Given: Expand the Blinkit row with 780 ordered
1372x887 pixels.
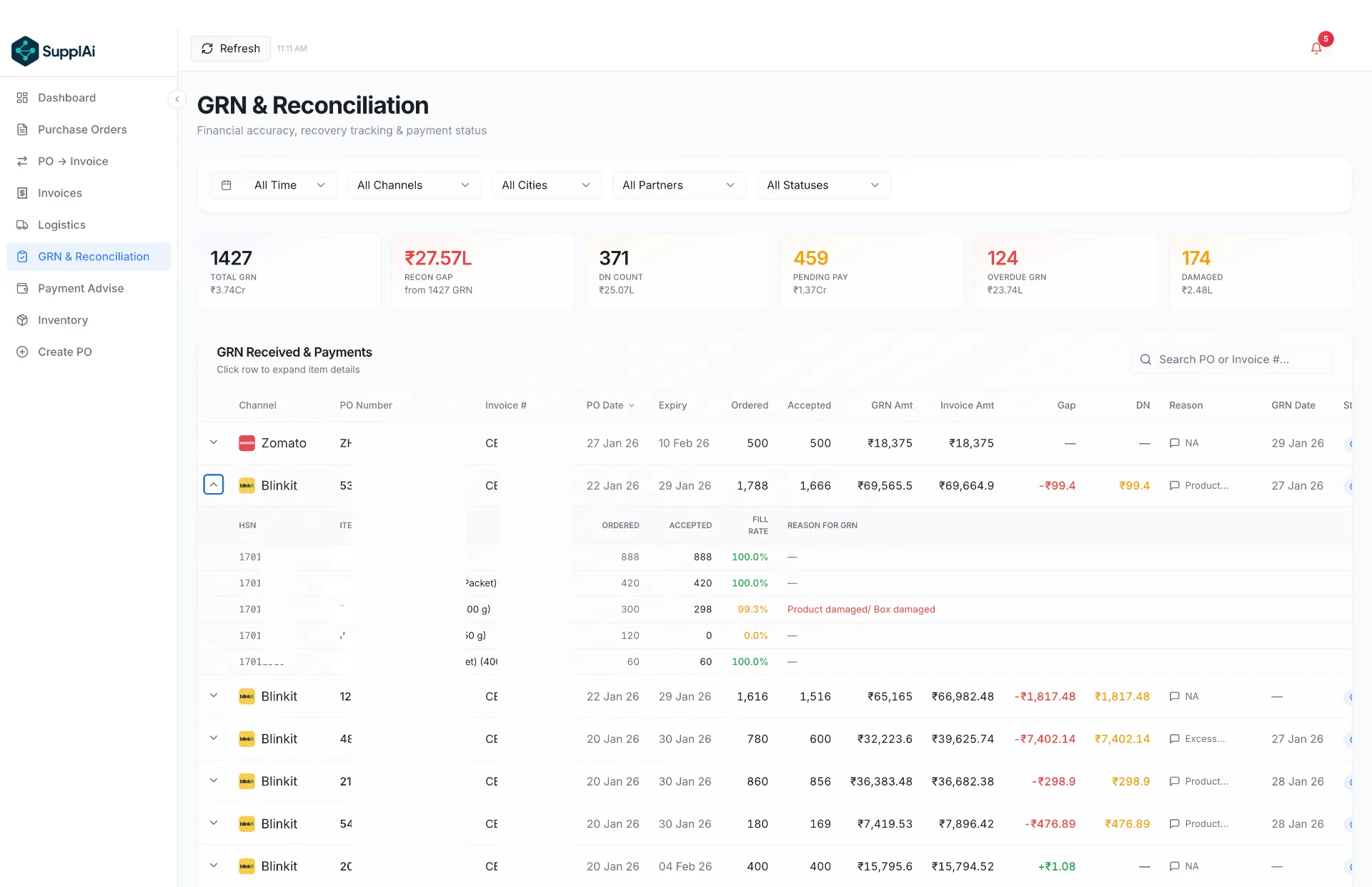Looking at the screenshot, I should pyautogui.click(x=214, y=738).
